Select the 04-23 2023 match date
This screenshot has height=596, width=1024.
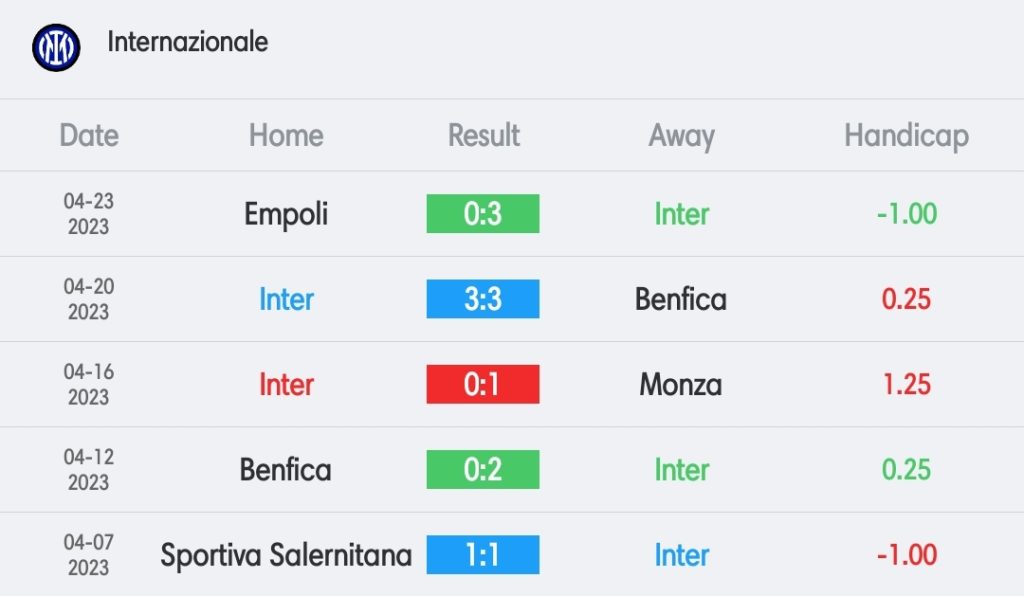tap(89, 213)
